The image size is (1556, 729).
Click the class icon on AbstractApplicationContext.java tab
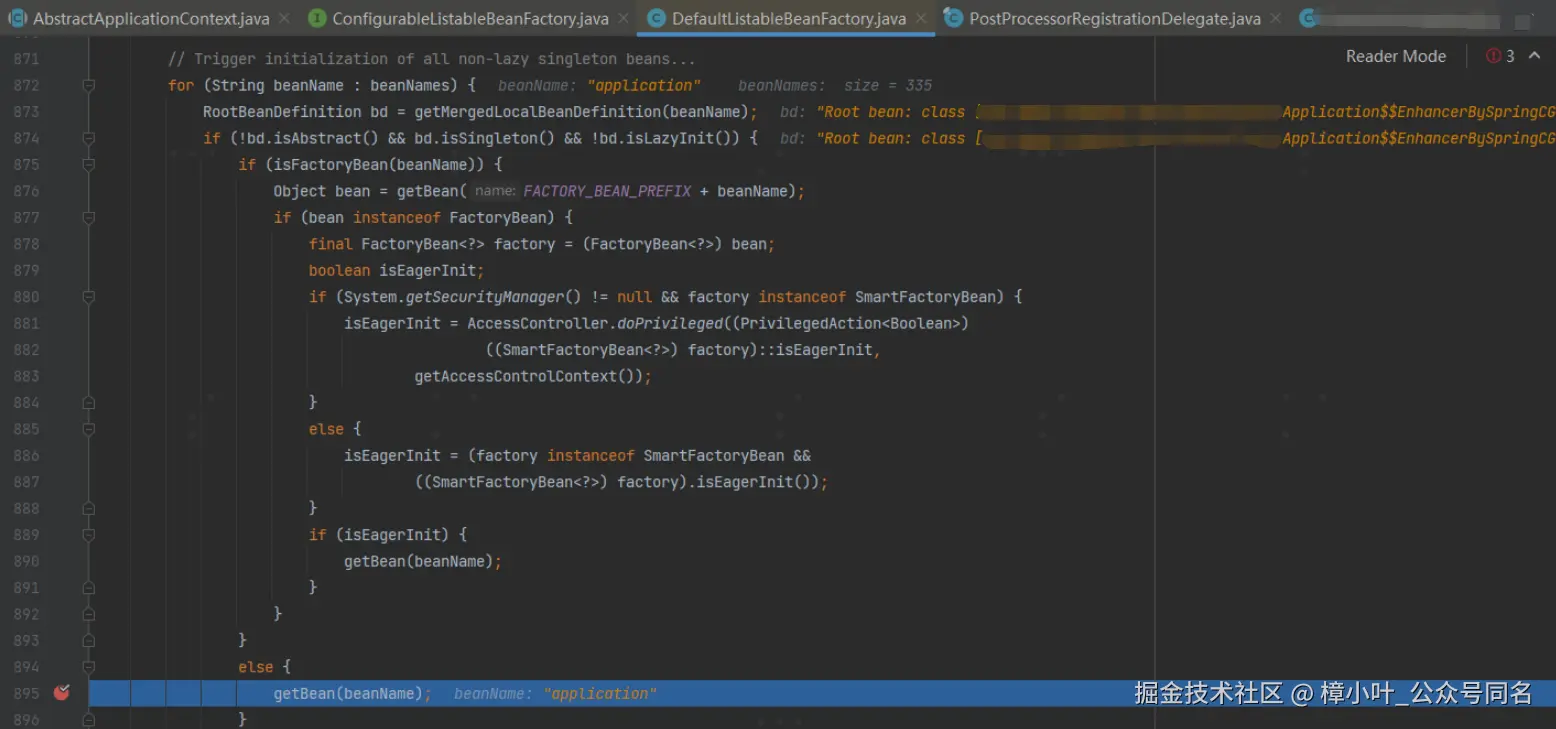tap(16, 18)
